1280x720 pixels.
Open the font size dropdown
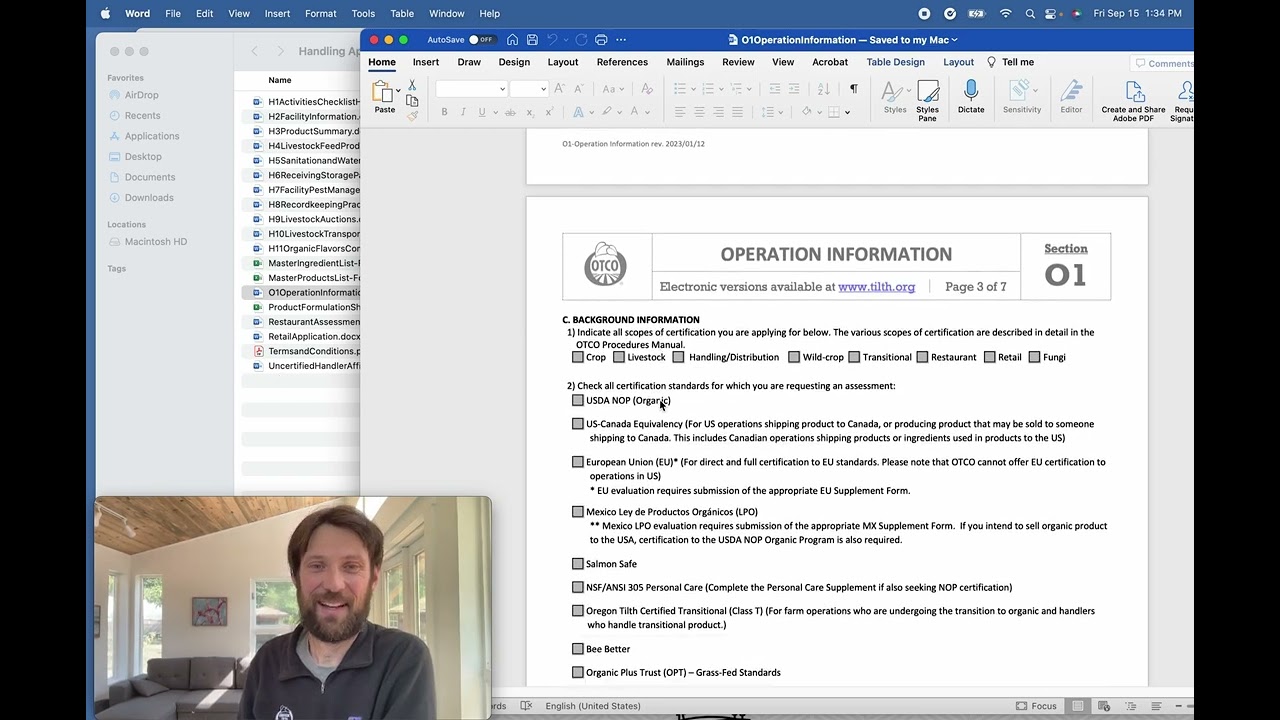point(543,89)
